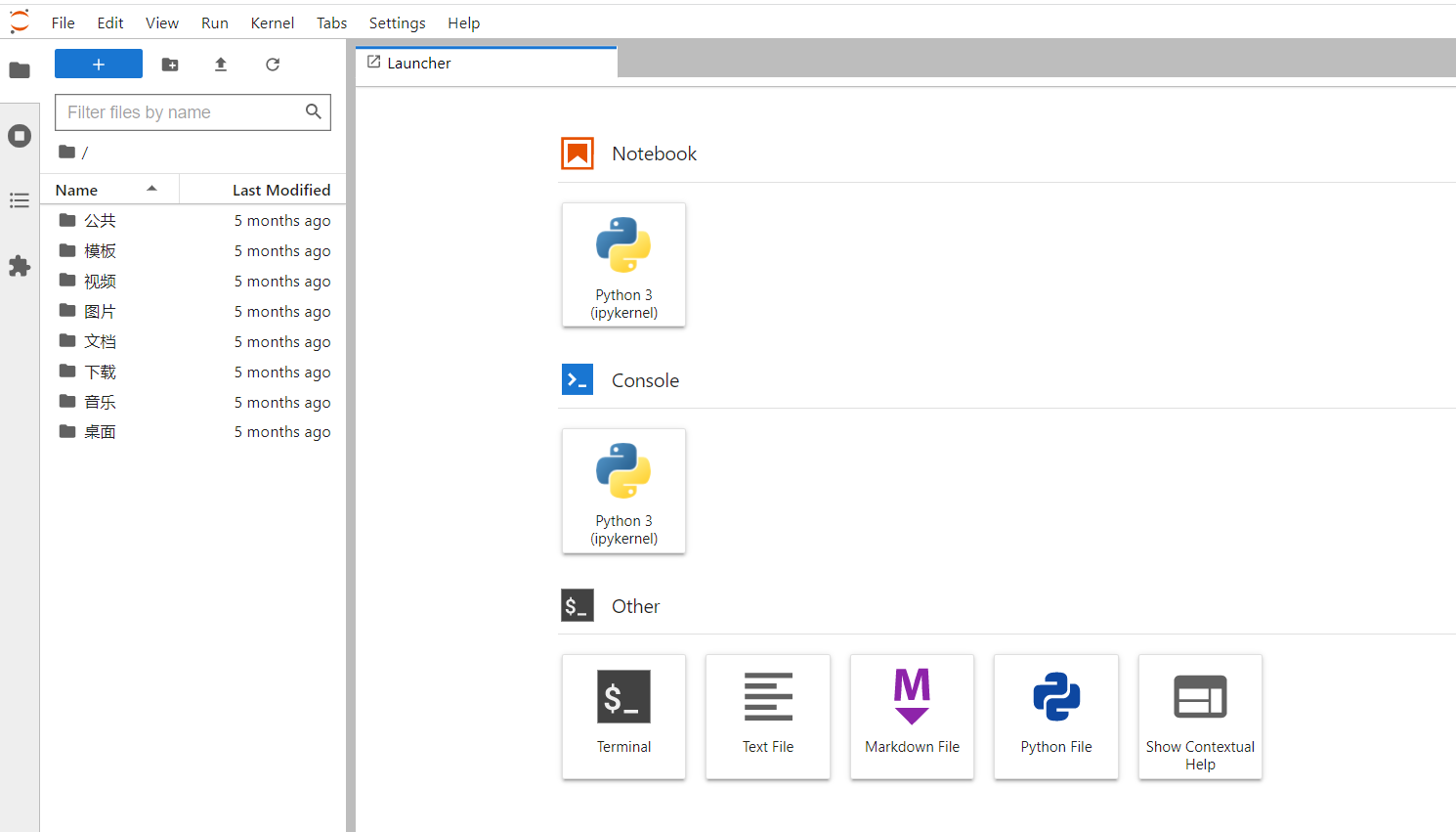Create a new Markdown File

tap(913, 717)
